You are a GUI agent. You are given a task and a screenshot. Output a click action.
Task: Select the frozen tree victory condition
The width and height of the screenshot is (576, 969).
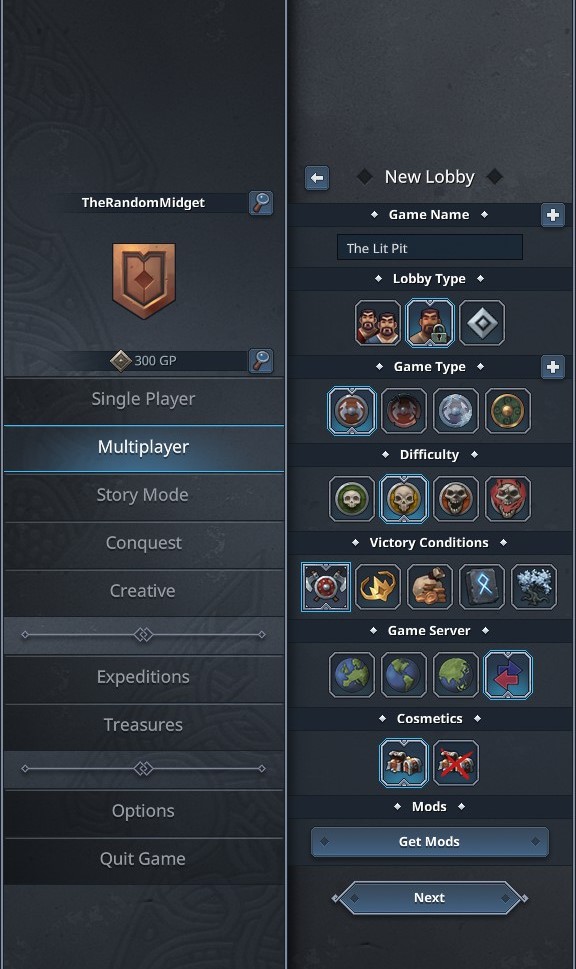click(533, 586)
